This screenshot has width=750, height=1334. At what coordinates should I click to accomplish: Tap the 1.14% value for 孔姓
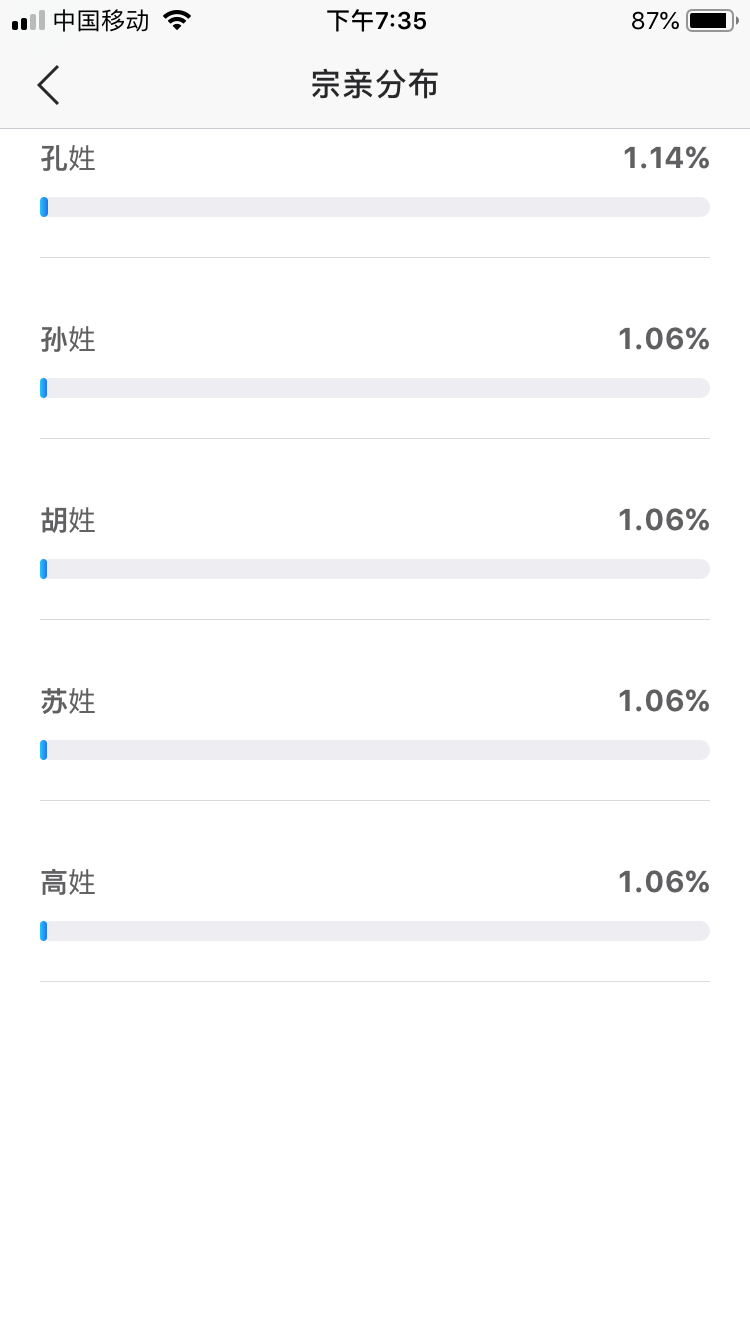tap(666, 158)
